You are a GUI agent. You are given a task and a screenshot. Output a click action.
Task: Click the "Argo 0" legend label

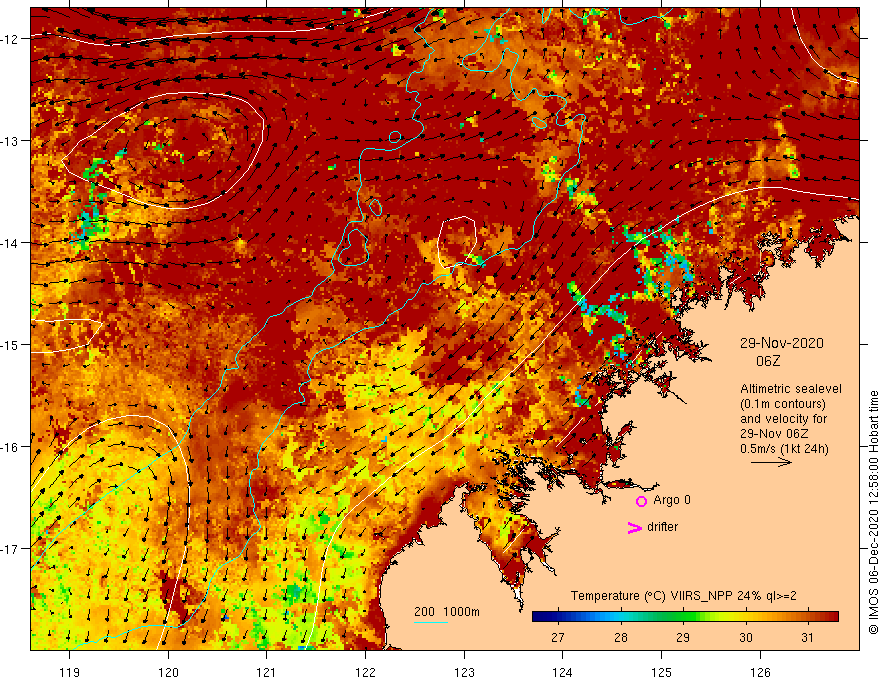pyautogui.click(x=672, y=500)
